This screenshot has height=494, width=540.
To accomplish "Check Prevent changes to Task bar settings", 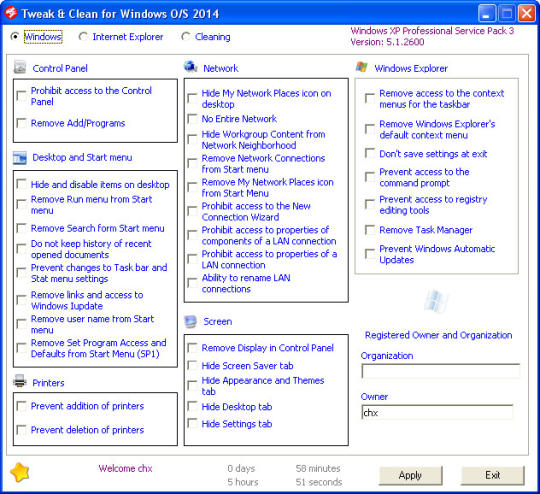I will pyautogui.click(x=21, y=273).
